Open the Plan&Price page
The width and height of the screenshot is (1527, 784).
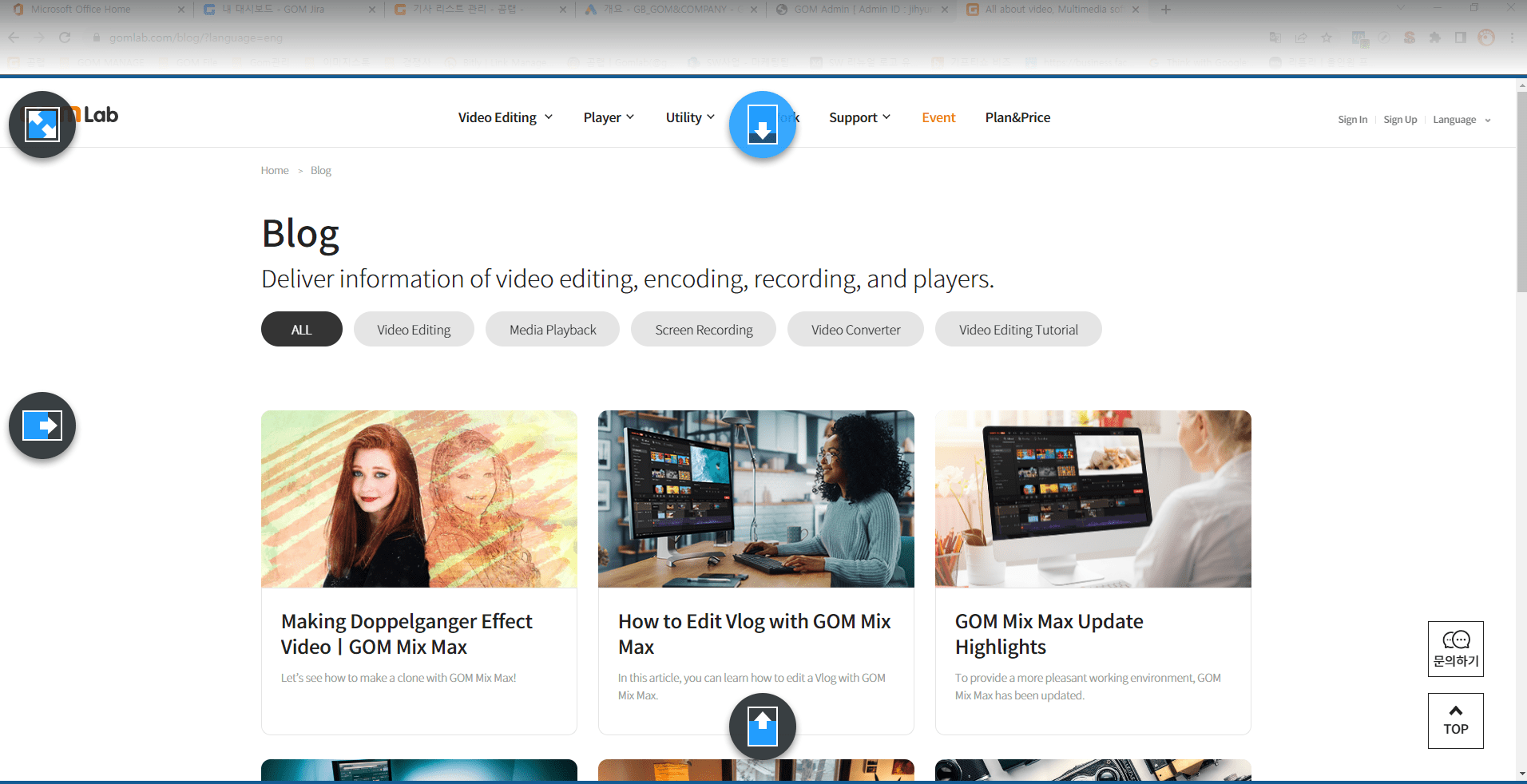(x=1017, y=117)
